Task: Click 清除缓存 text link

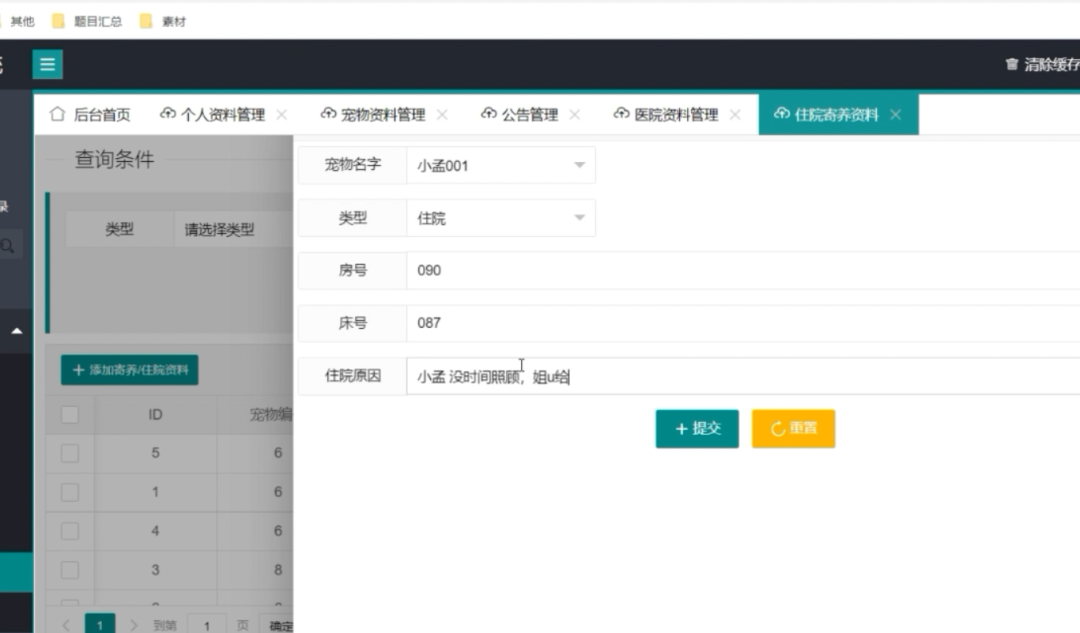Action: pos(1052,64)
